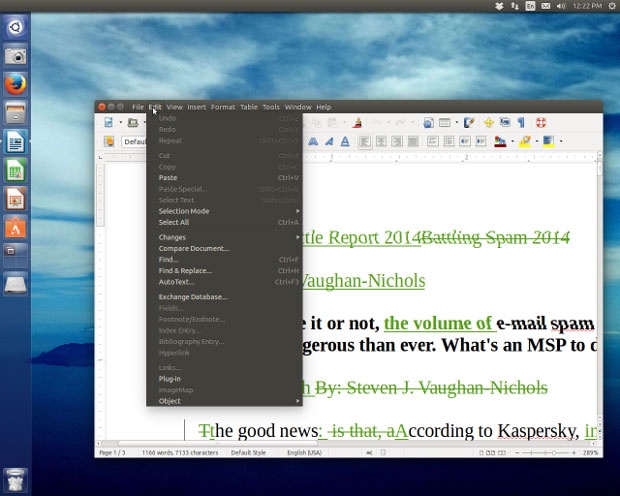Screen dimensions: 620x496
Task: Click the Paragraph Style combo box
Action: point(134,141)
